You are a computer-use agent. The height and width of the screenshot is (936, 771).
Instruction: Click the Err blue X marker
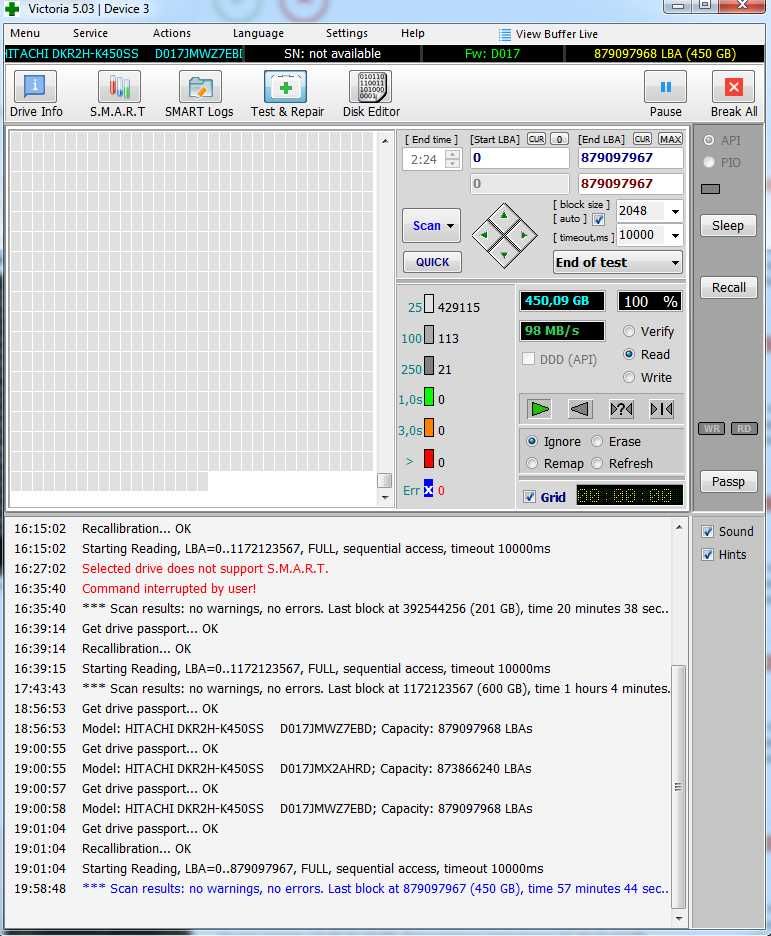coord(428,489)
